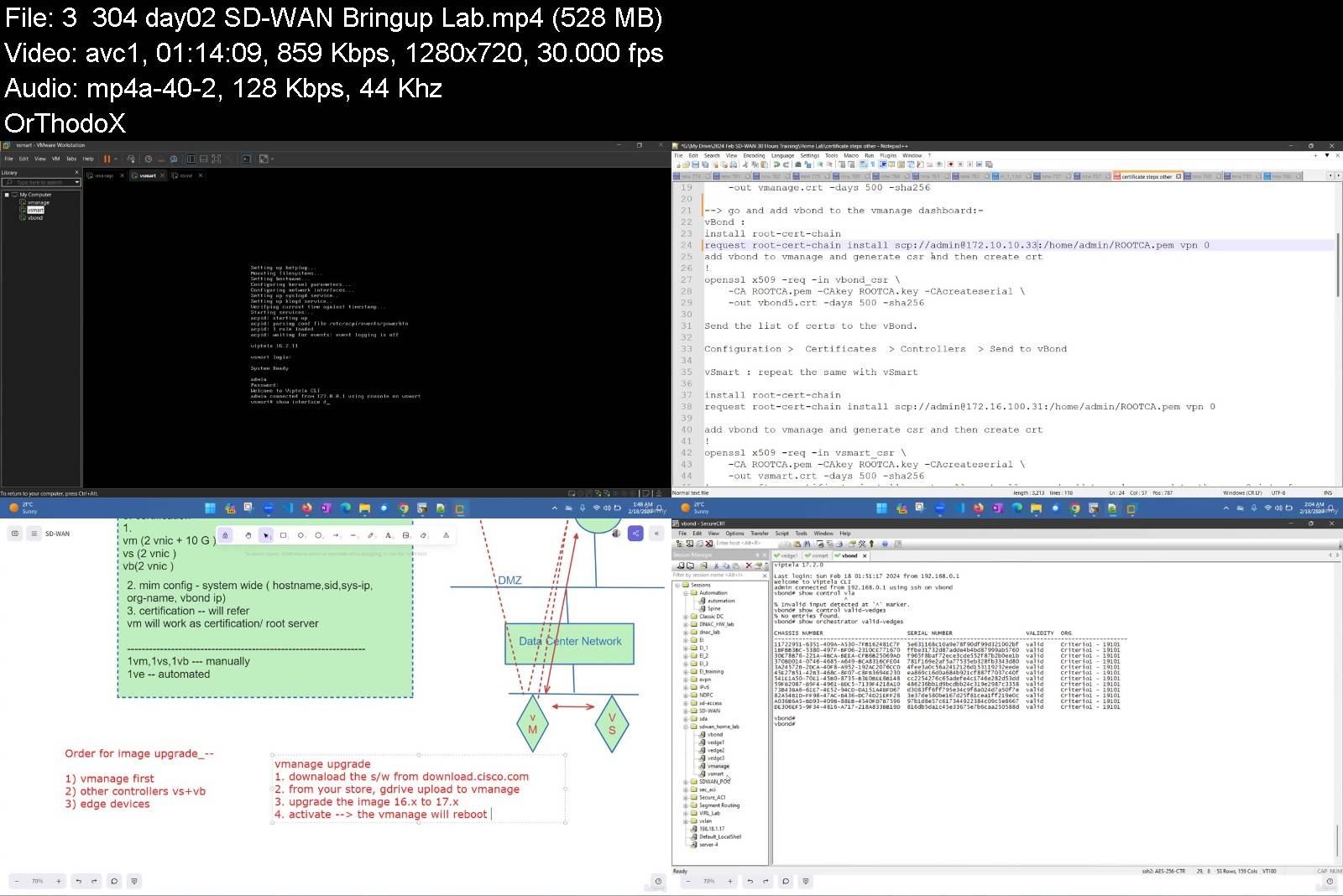Open Notepad++ Encoding menu
1343x896 pixels.
coord(754,155)
